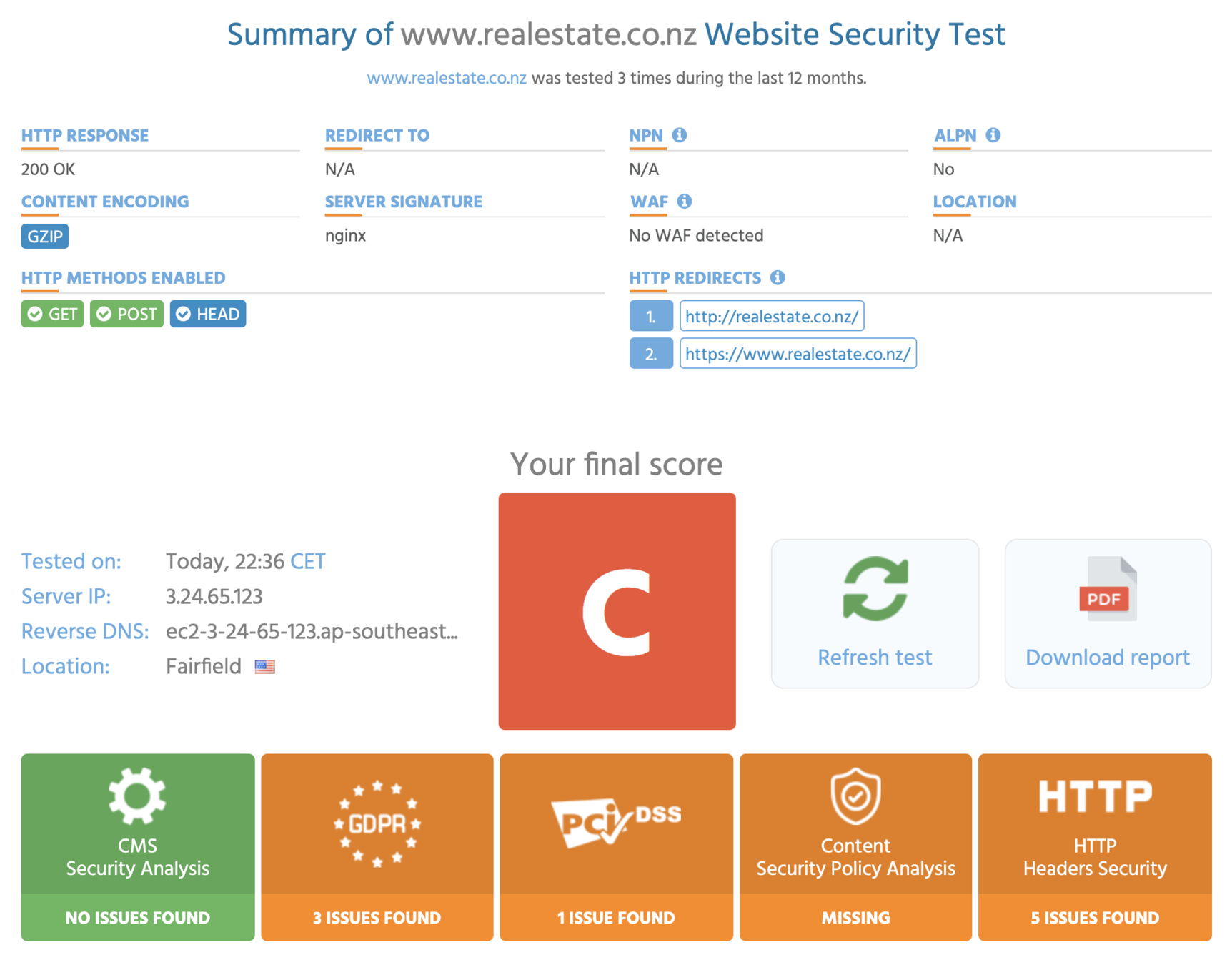Click the NO ISSUES FOUND status bar
1232x965 pixels.
138,917
